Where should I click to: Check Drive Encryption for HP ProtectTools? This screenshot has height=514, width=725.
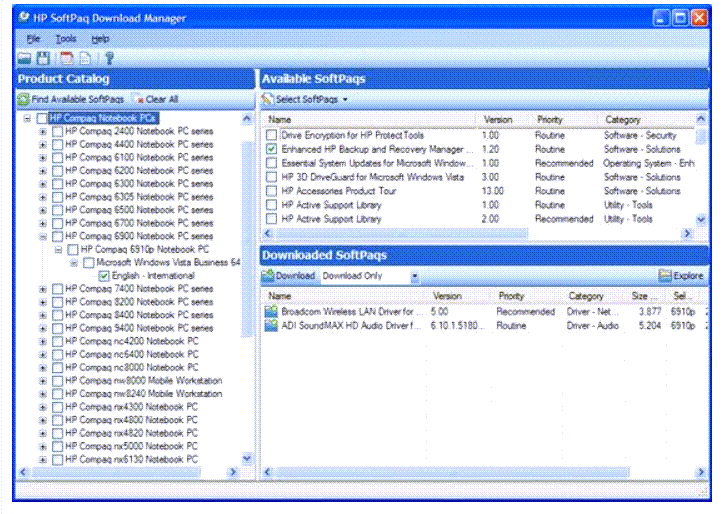click(x=272, y=135)
